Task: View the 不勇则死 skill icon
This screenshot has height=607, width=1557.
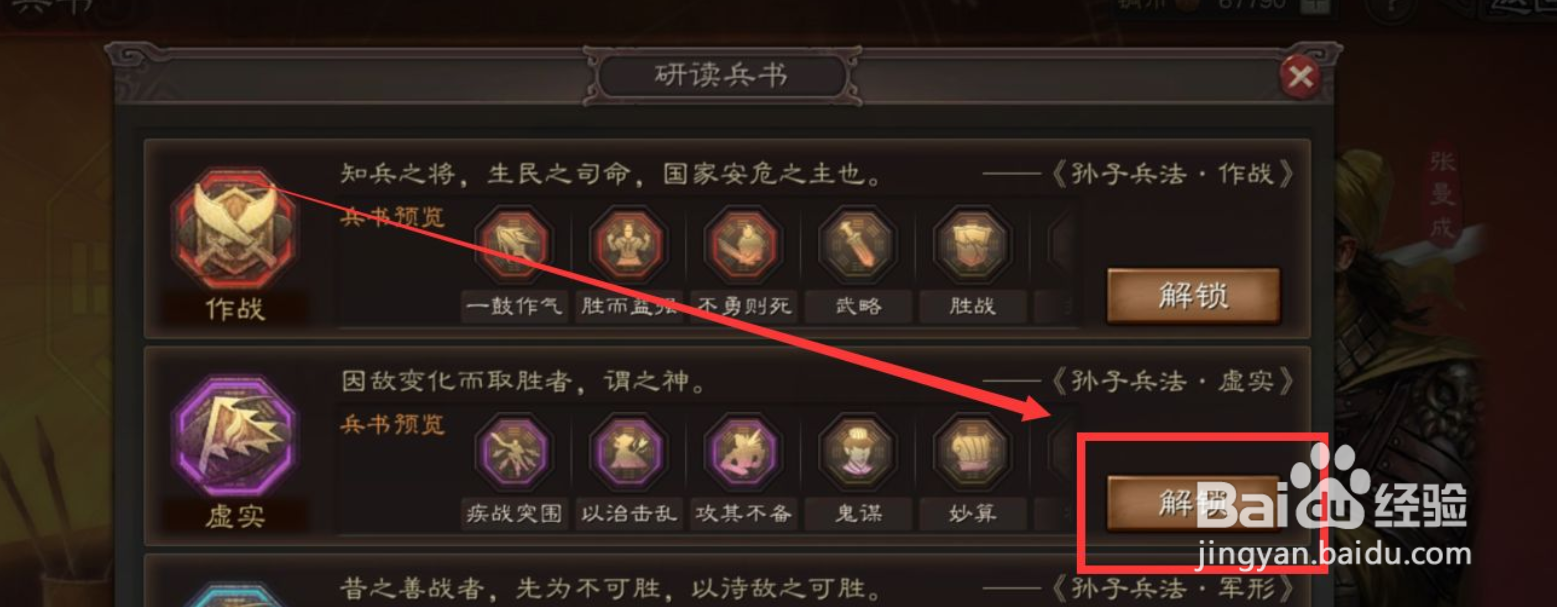Action: pyautogui.click(x=743, y=243)
